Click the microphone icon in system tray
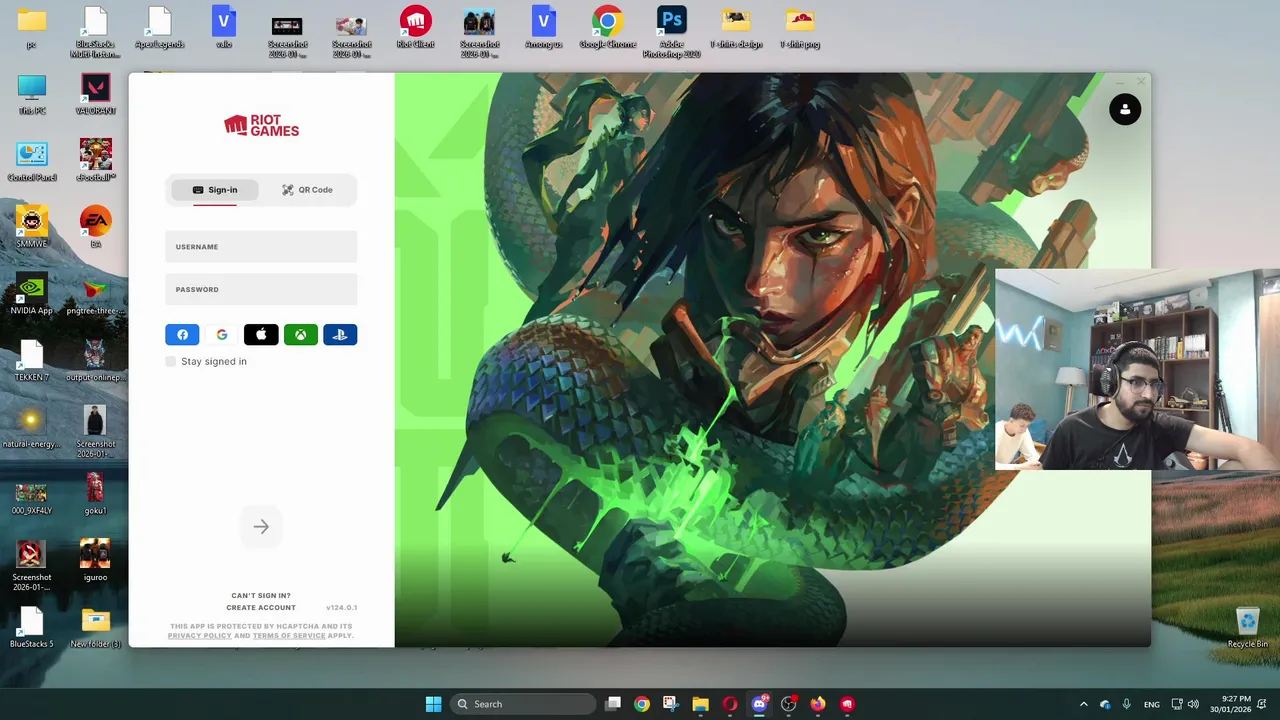 click(x=1126, y=704)
